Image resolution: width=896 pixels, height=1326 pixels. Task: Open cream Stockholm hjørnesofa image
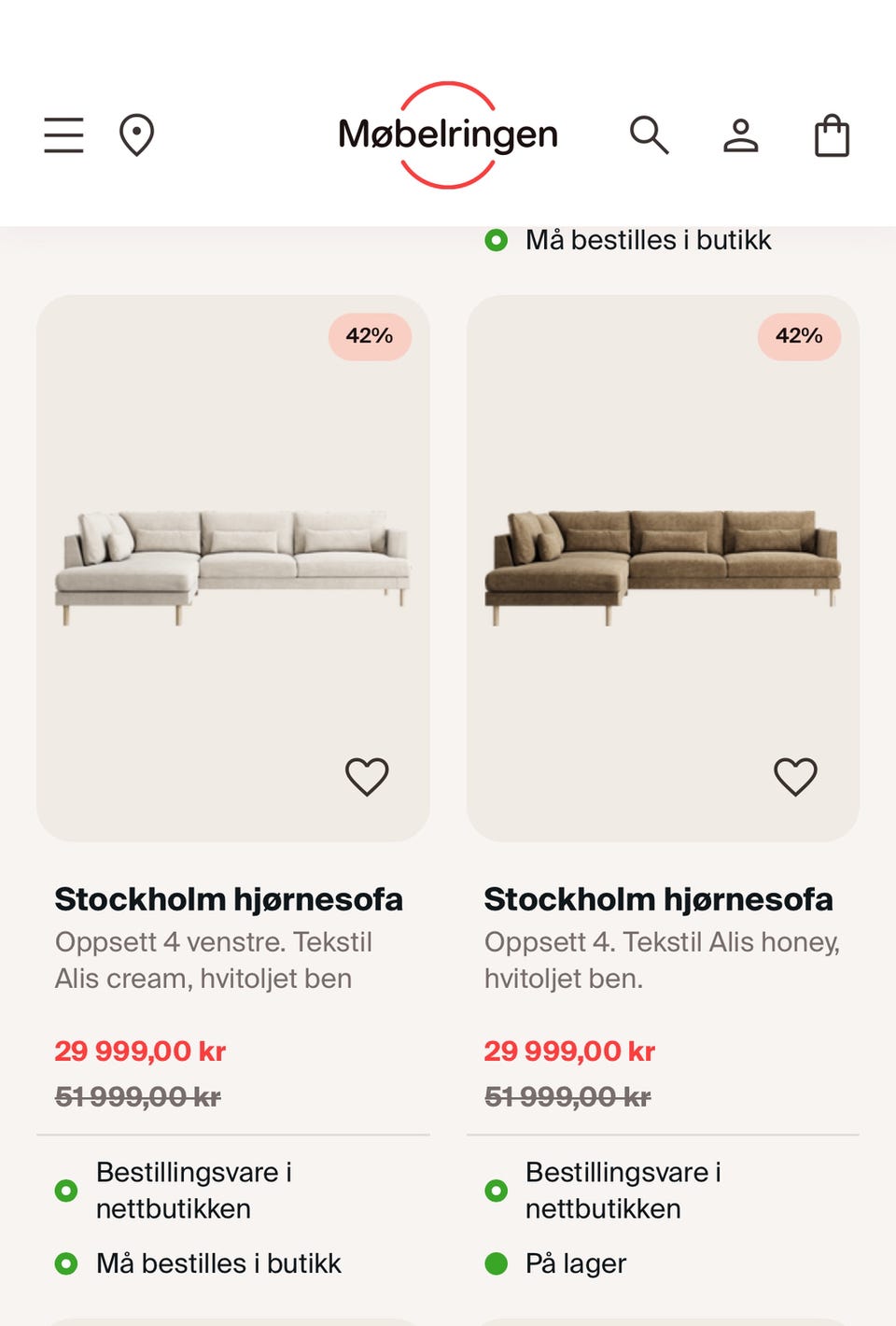point(232,567)
